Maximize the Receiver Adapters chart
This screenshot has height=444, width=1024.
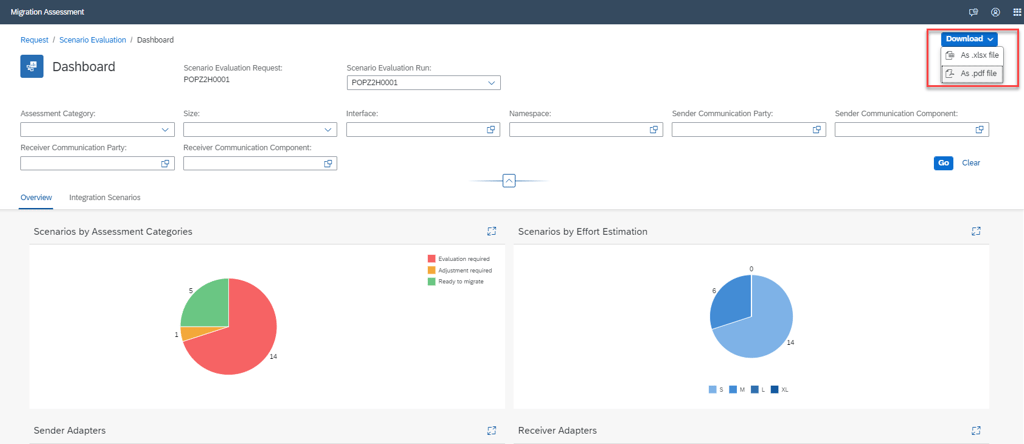point(976,430)
